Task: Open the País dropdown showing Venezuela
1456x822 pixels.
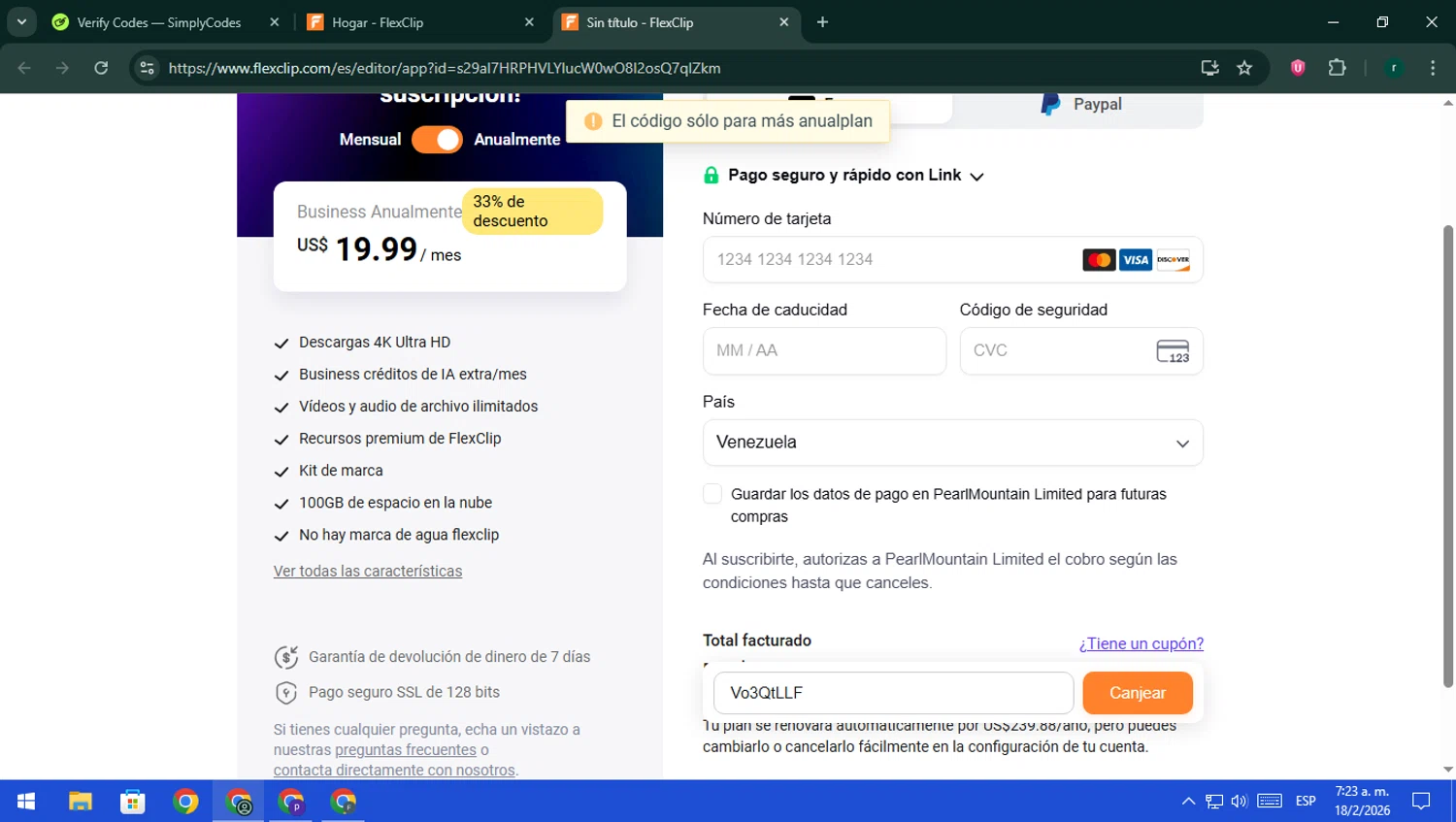Action: [952, 443]
